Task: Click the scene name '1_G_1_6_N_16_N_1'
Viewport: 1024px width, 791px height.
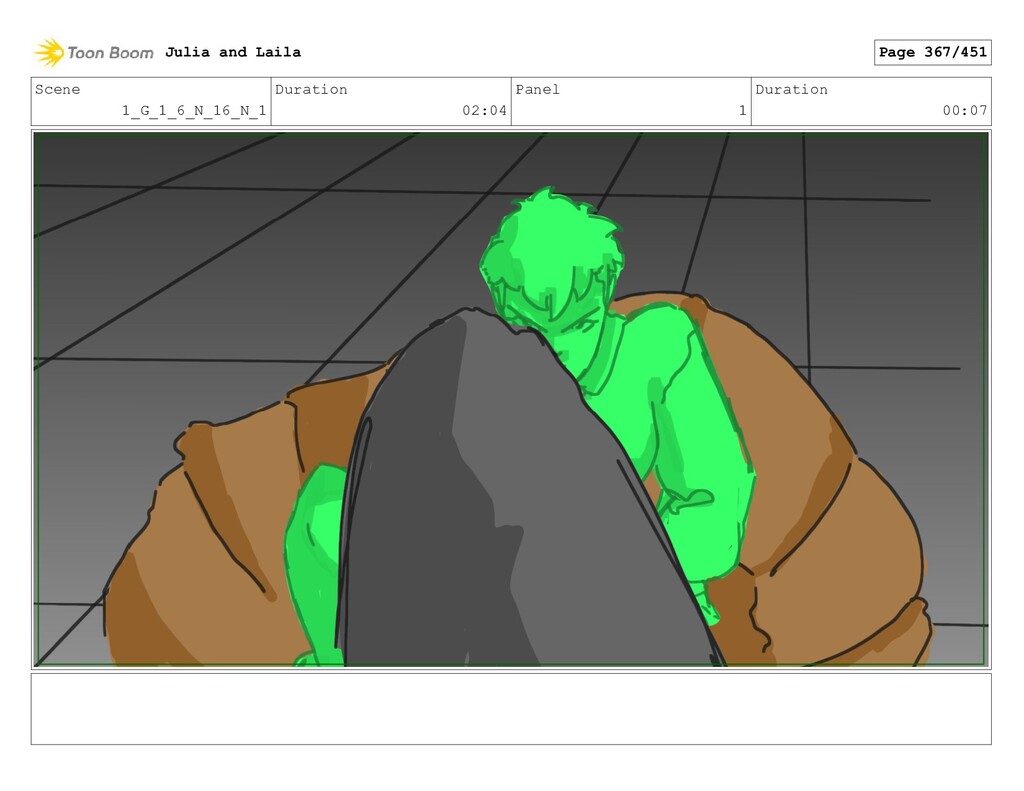Action: pos(194,110)
